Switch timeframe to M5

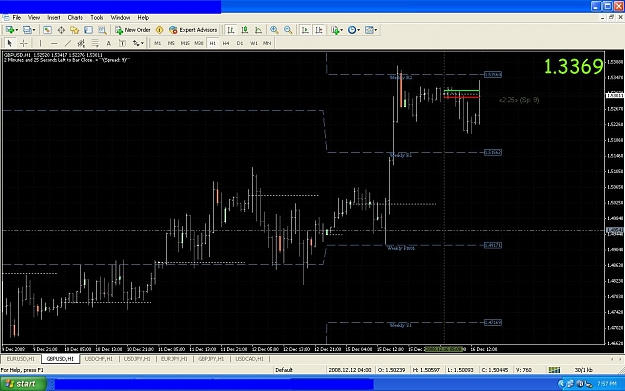[171, 43]
